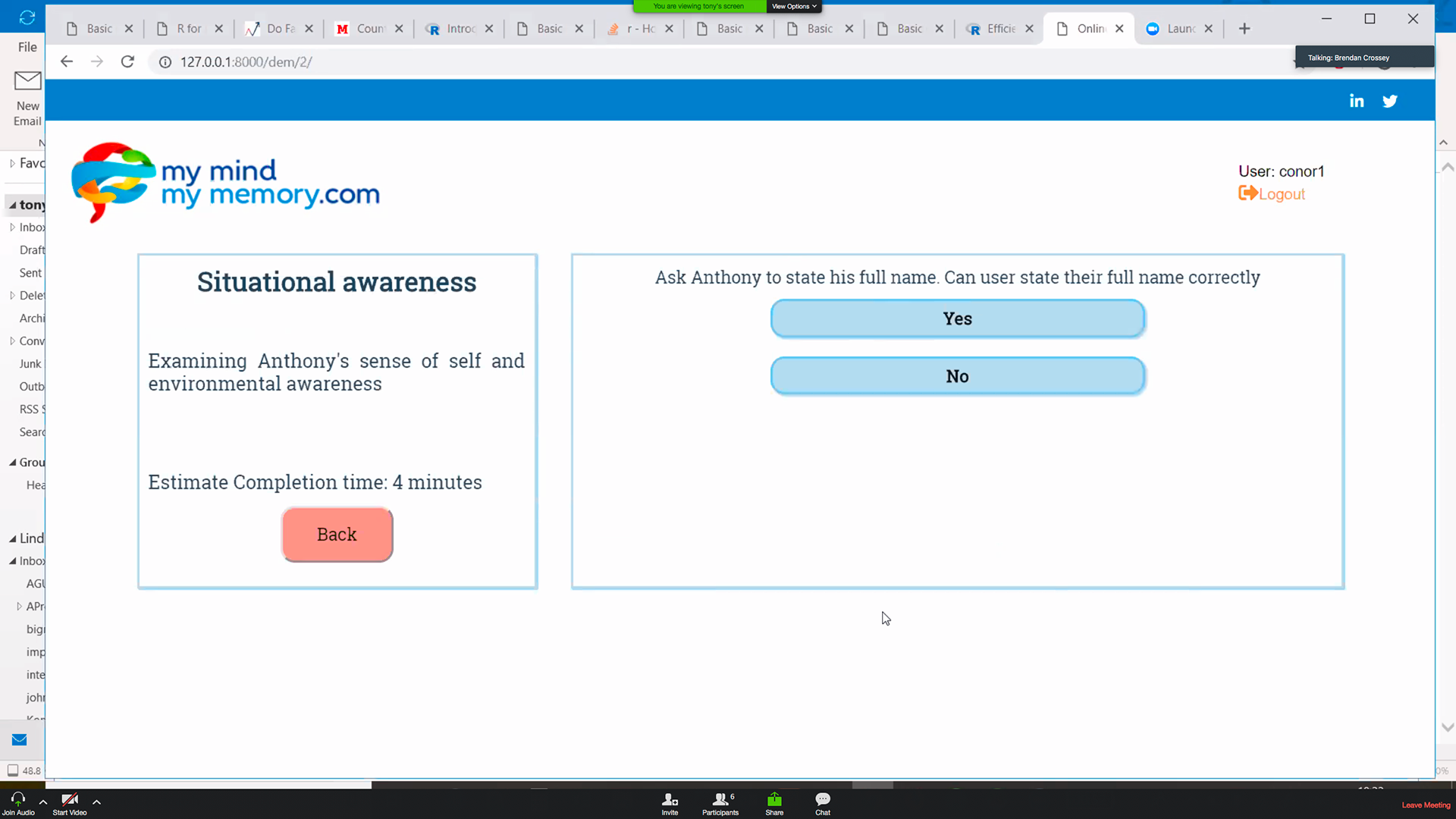This screenshot has width=1456, height=819.
Task: Collapse the Groups section in Outlook
Action: pyautogui.click(x=12, y=463)
